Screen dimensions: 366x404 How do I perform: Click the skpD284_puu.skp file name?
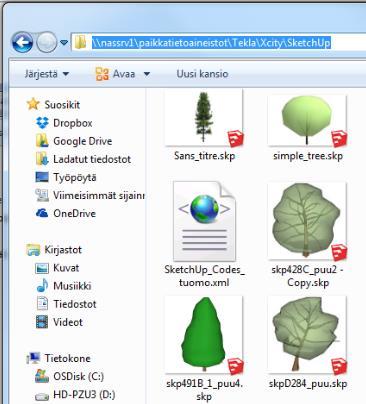pos(308,384)
